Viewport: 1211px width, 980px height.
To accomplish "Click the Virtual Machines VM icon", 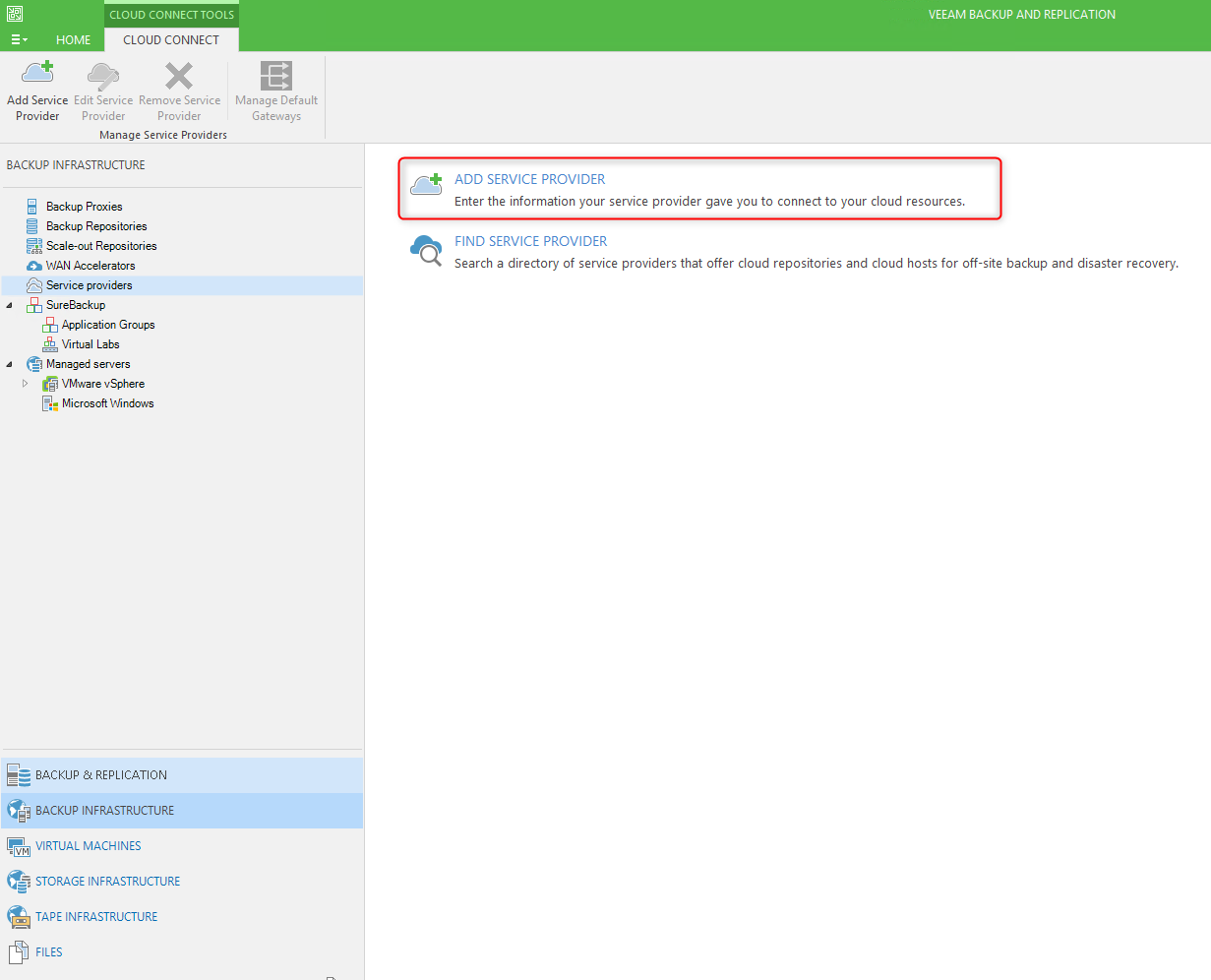I will point(19,846).
